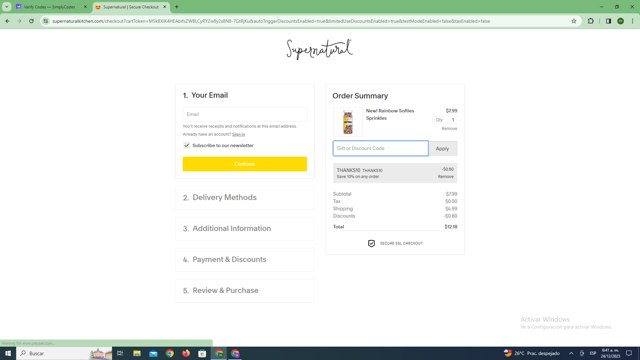This screenshot has width=640, height=360.
Task: Click the Discounts amount in the summary
Action: 451,216
